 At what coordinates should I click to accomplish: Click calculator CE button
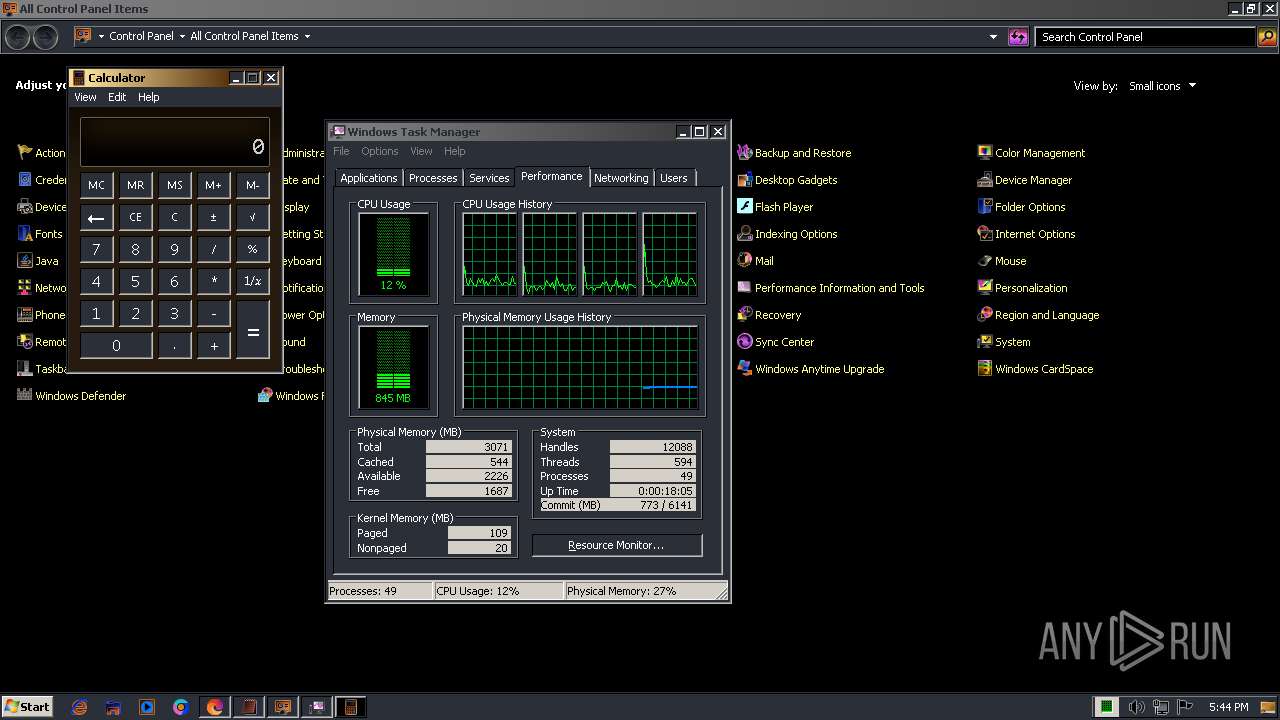pos(136,217)
